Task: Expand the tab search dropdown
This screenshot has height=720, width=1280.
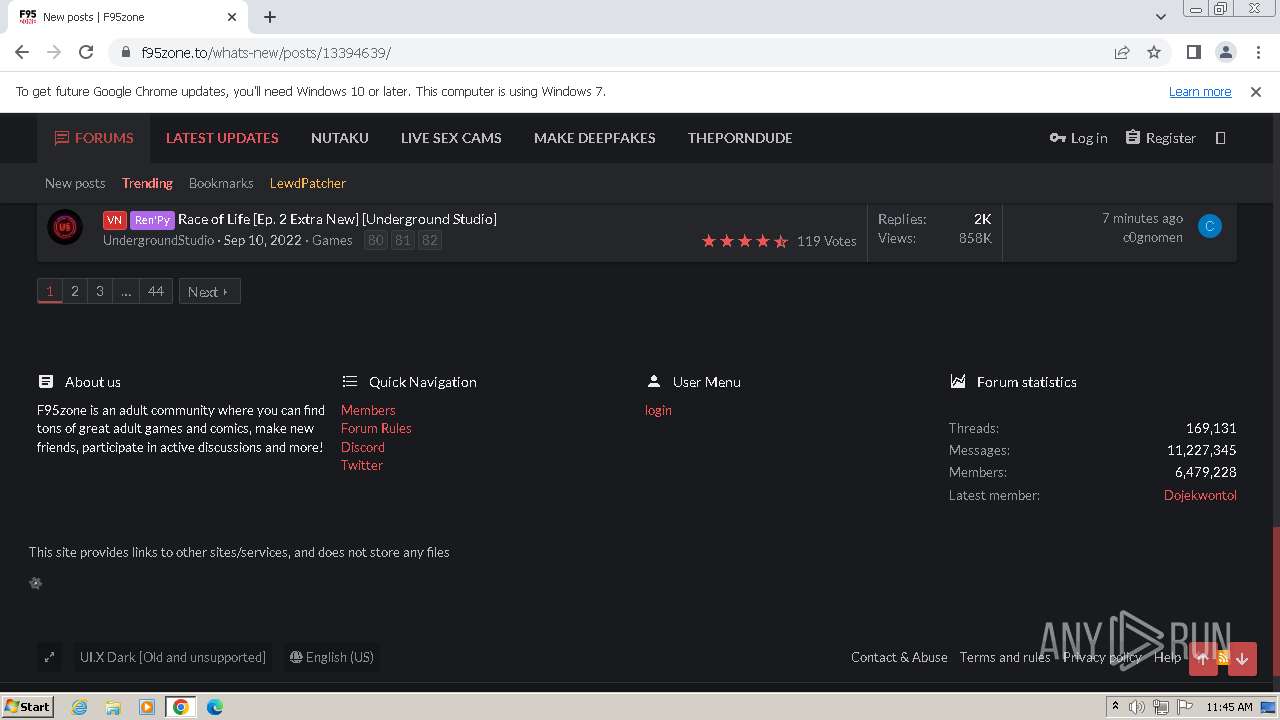Action: [1160, 16]
